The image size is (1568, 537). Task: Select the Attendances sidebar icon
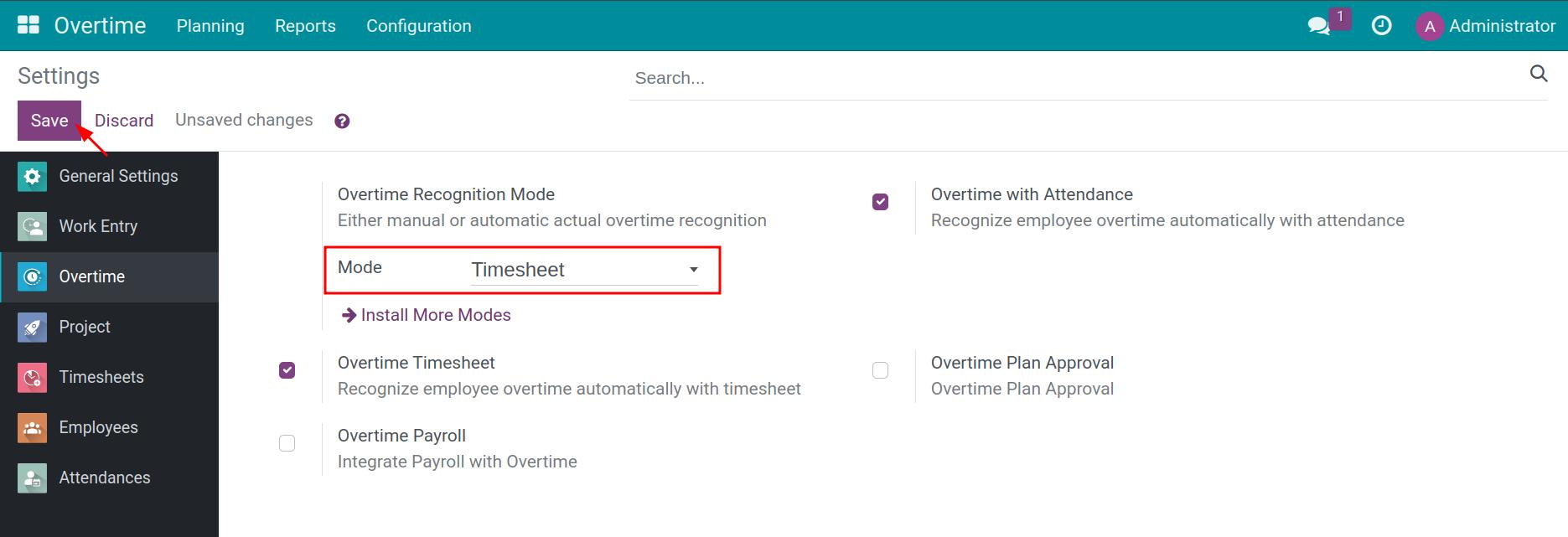click(x=31, y=478)
